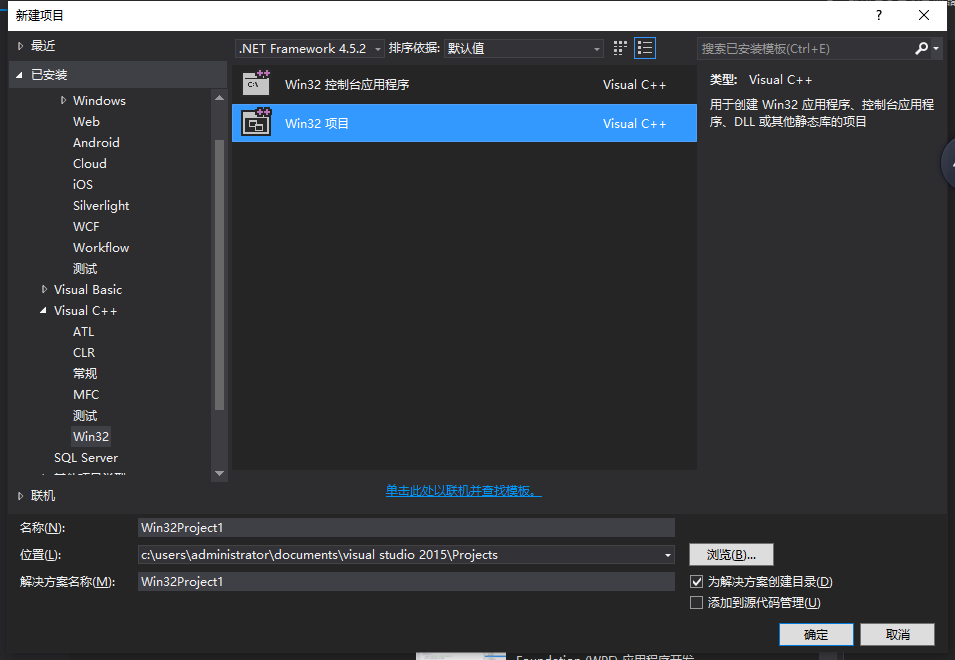The image size is (955, 660).
Task: Select the Win32 tree category
Action: [x=91, y=437]
